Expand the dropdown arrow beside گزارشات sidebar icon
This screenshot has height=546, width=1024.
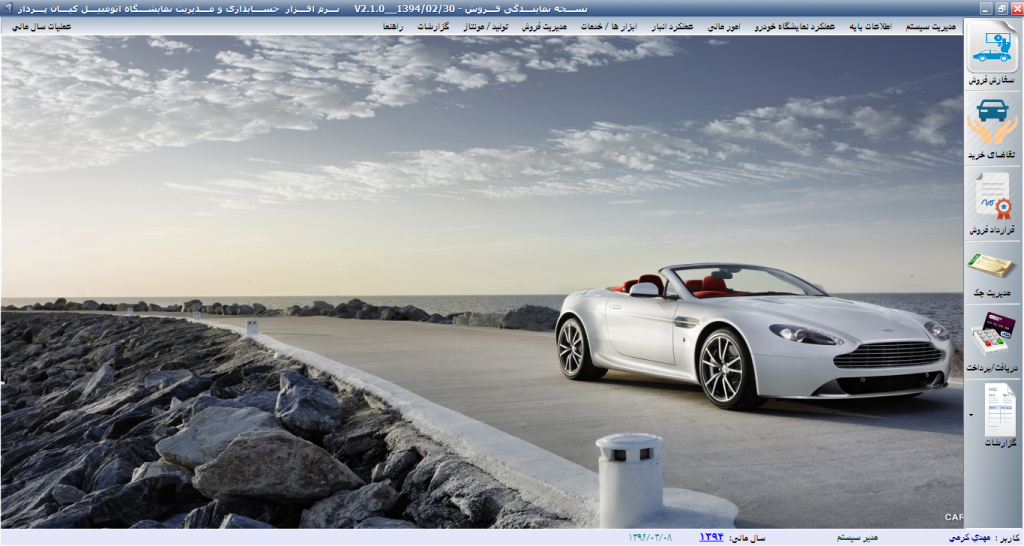click(971, 413)
